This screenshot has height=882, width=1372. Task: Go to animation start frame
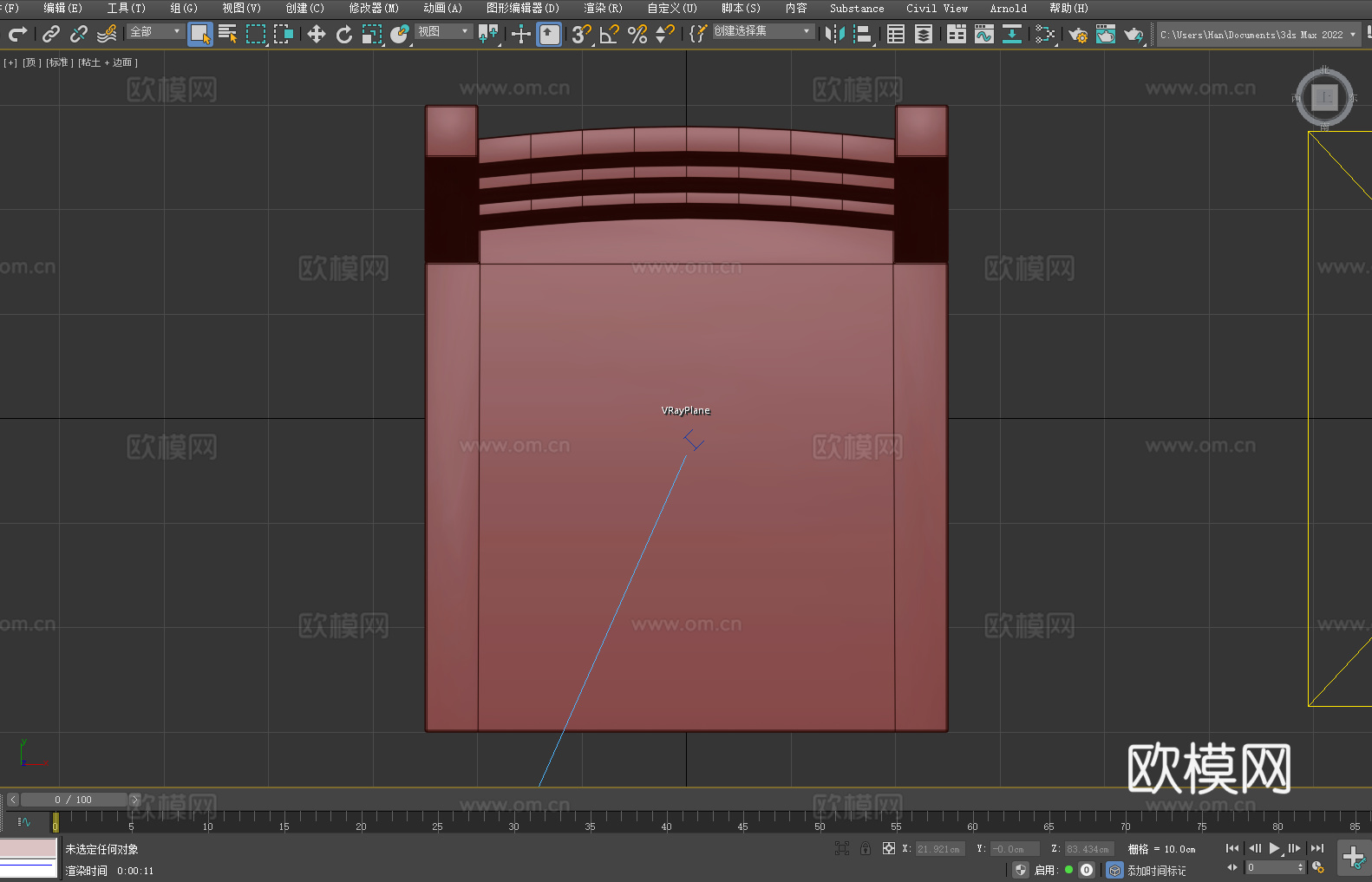[1232, 848]
